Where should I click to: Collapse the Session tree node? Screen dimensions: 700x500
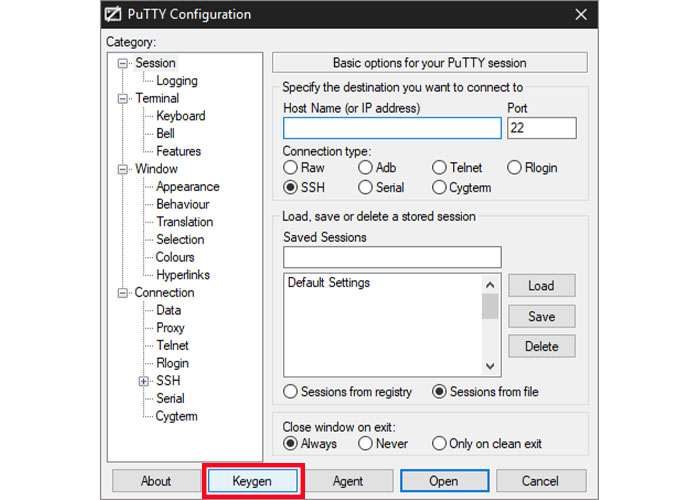point(122,63)
